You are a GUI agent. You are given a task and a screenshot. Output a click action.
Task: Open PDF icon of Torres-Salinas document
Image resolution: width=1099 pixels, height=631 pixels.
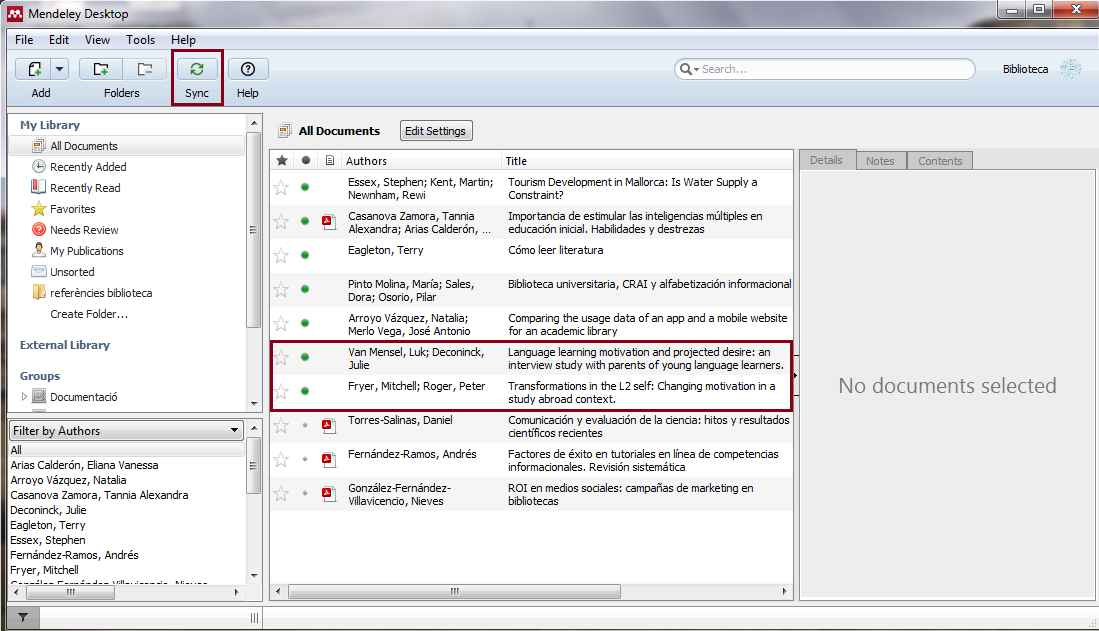(328, 425)
